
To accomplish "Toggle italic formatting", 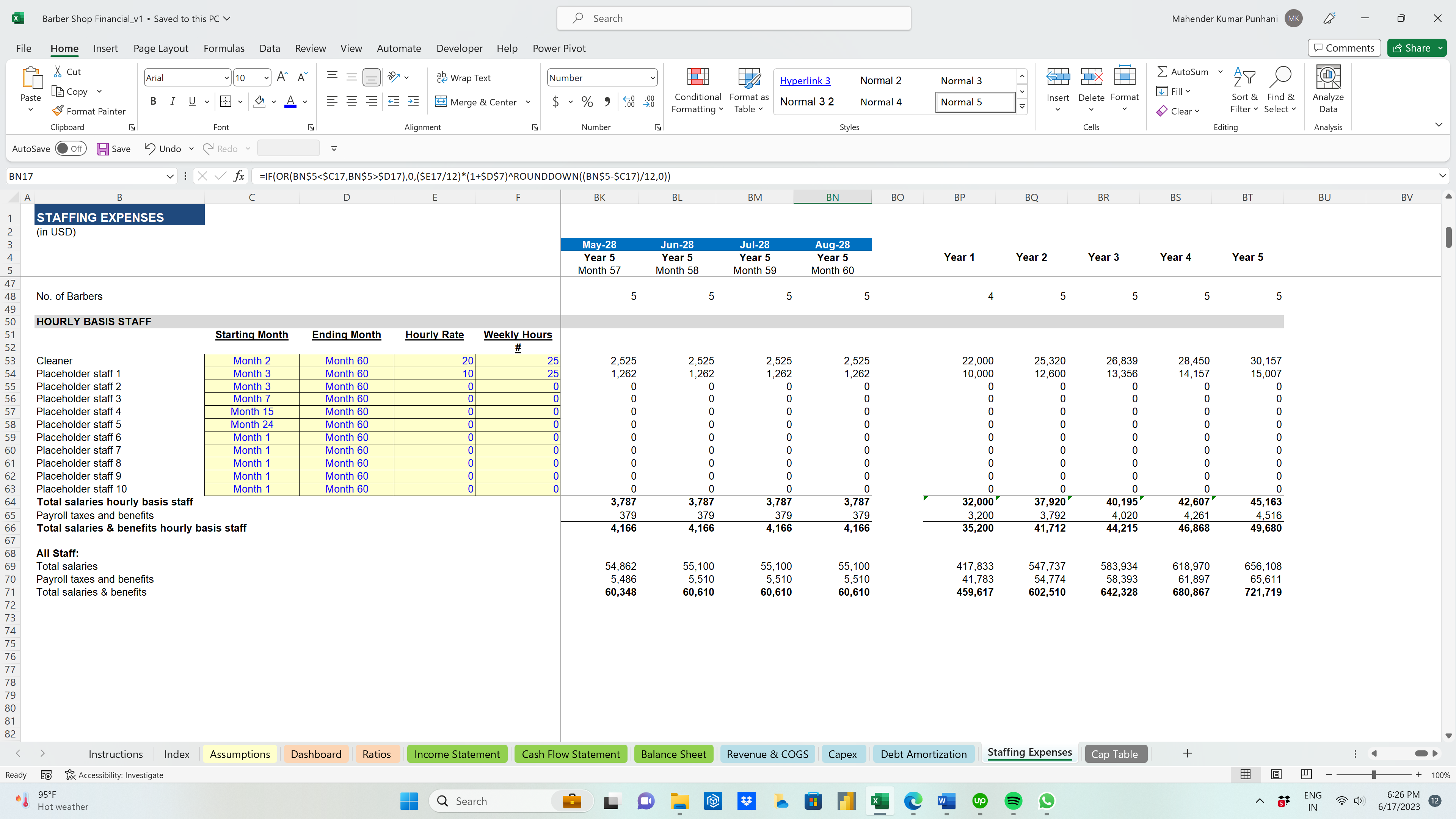I will tap(173, 101).
